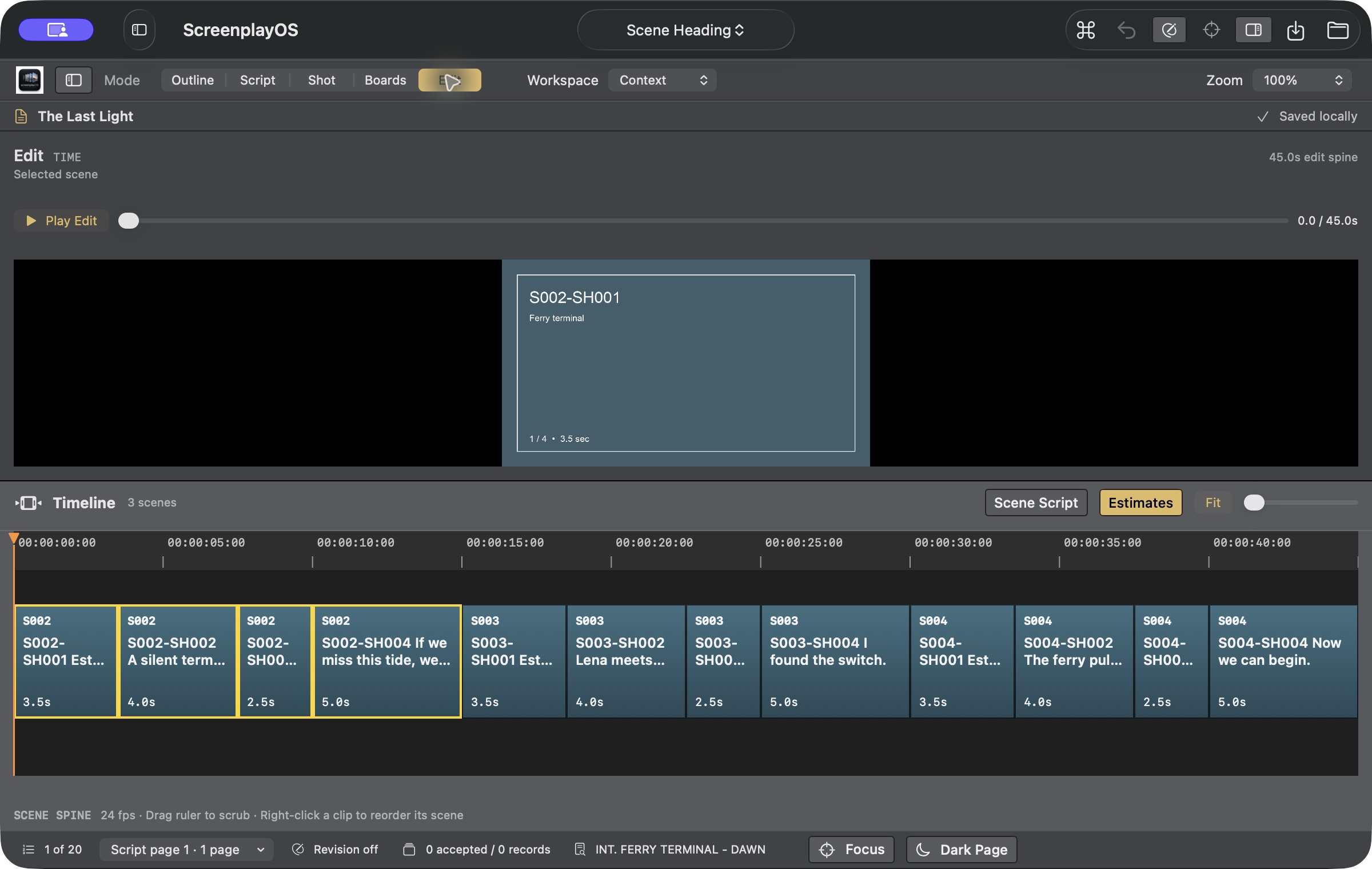
Task: Click the Scene Script button
Action: tap(1036, 503)
